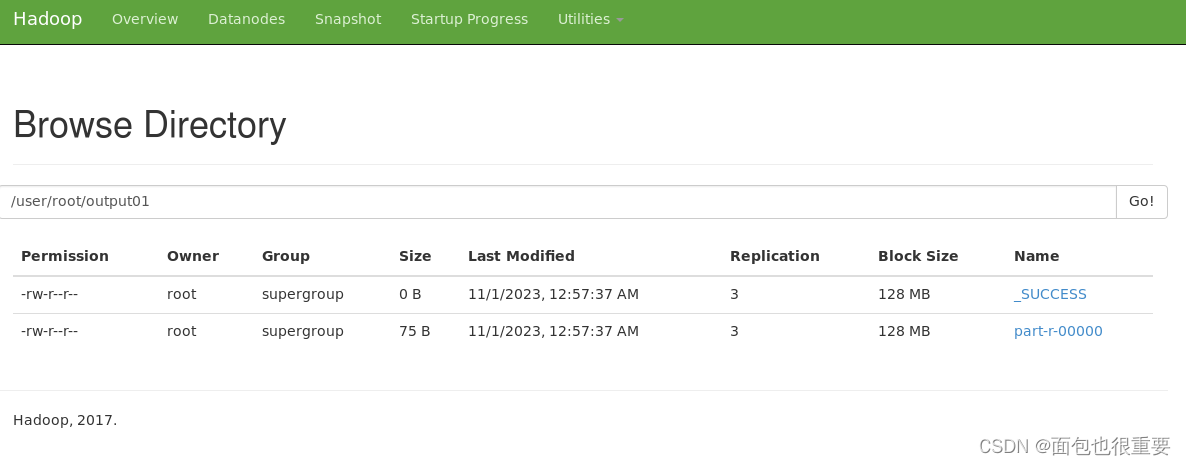Click the 75 B size cell
1186x465 pixels.
coord(414,331)
